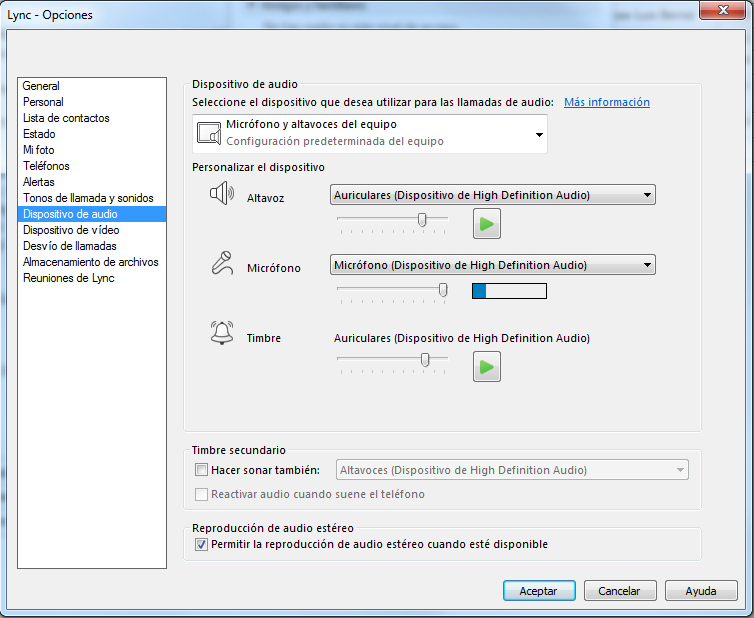
Task: Go to Lista de contactos settings
Action: [x=92, y=118]
